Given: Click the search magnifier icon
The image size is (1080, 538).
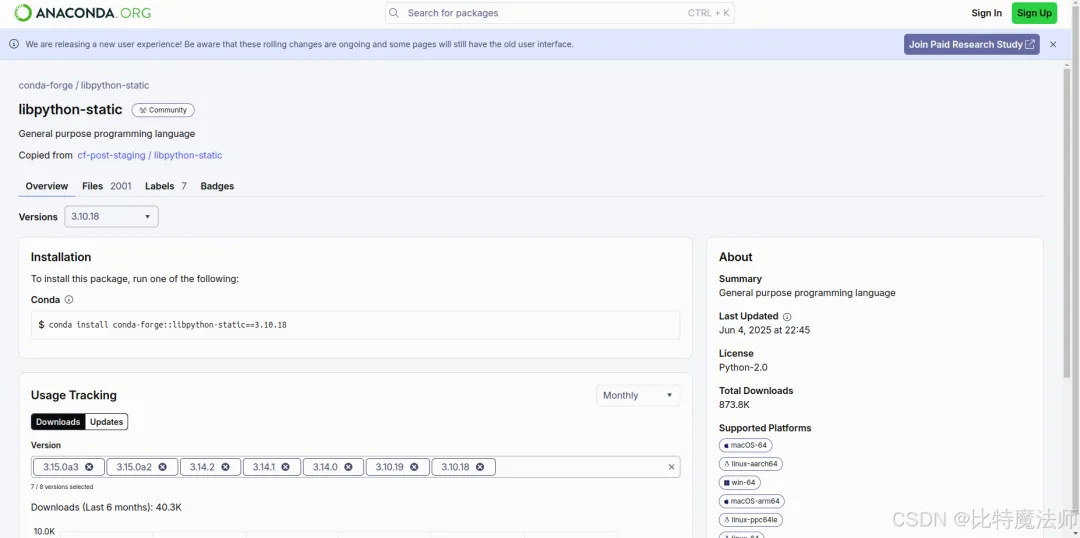Looking at the screenshot, I should [x=394, y=12].
